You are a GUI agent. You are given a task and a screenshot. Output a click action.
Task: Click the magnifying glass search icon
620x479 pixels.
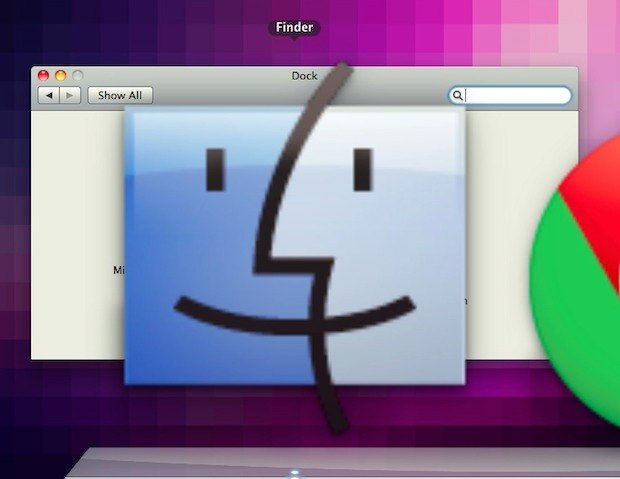click(457, 95)
